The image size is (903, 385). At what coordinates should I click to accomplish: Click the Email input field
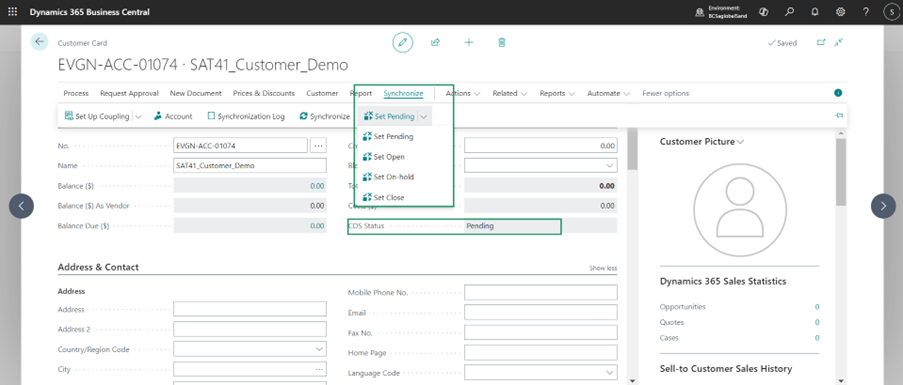click(540, 312)
